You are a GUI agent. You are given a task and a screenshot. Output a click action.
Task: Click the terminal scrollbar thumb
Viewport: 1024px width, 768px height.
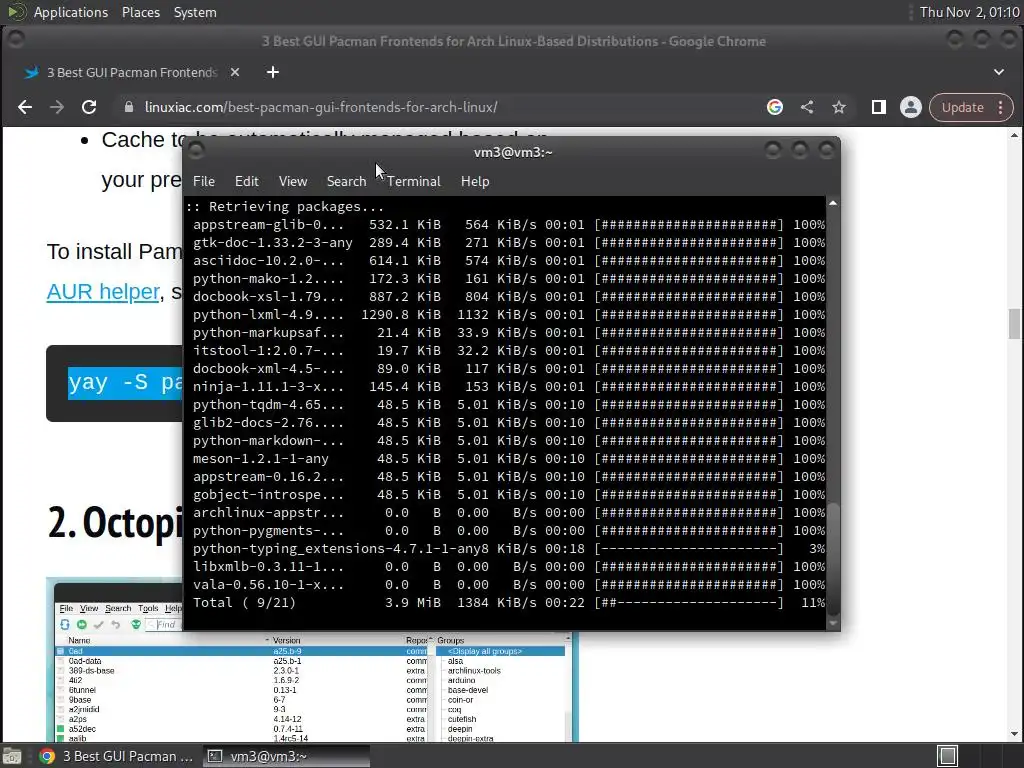tap(833, 557)
